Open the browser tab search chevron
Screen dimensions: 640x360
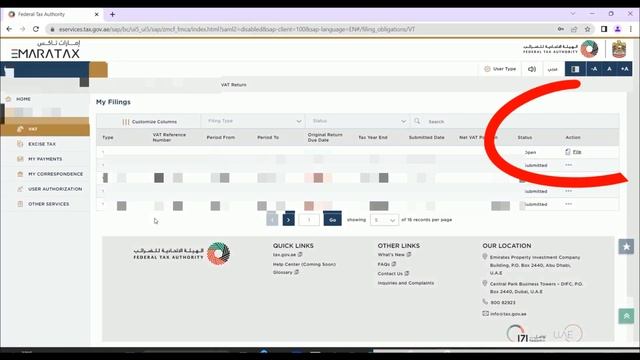click(x=573, y=14)
